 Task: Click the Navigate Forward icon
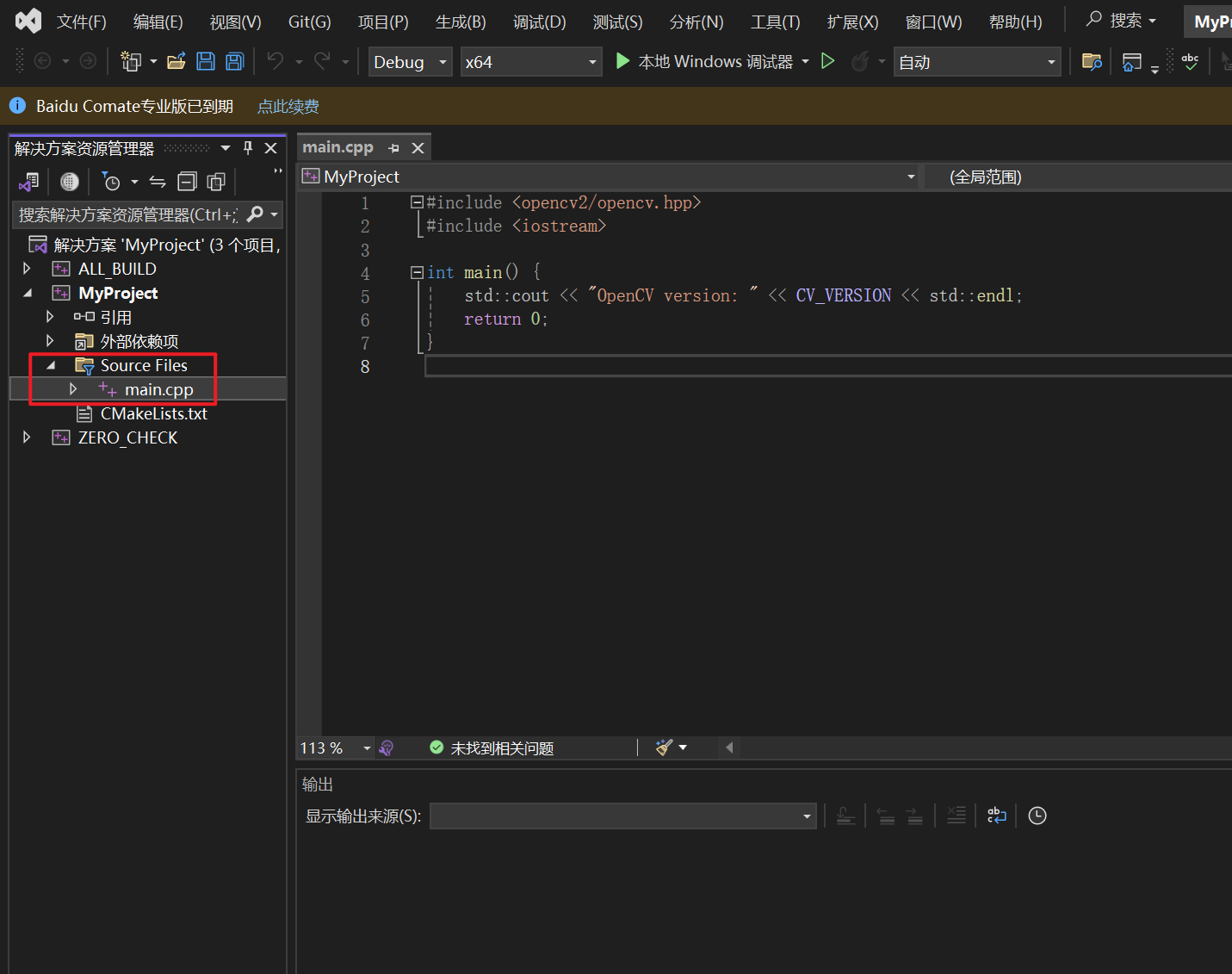click(x=88, y=61)
